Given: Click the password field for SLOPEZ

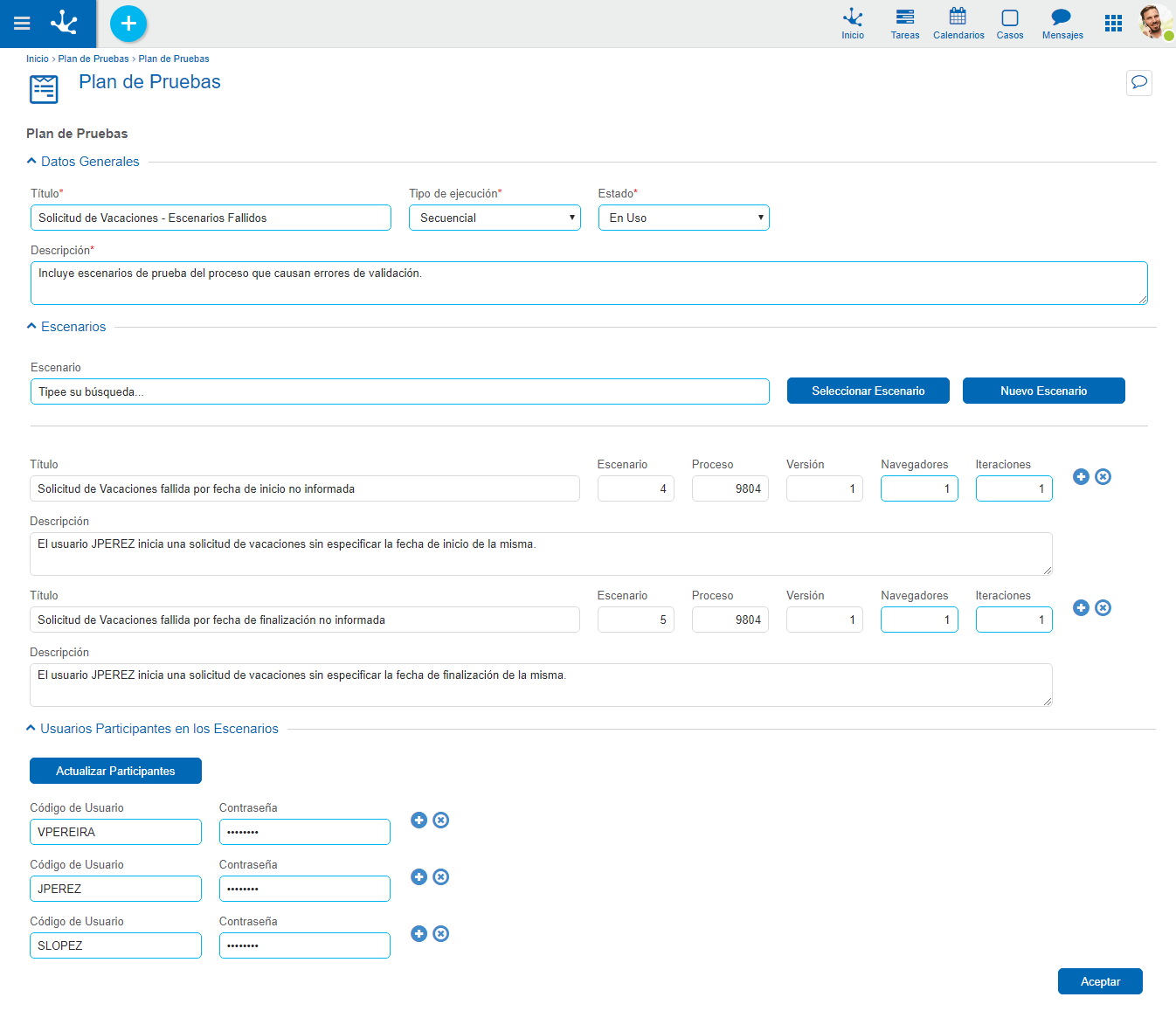Looking at the screenshot, I should coord(305,945).
